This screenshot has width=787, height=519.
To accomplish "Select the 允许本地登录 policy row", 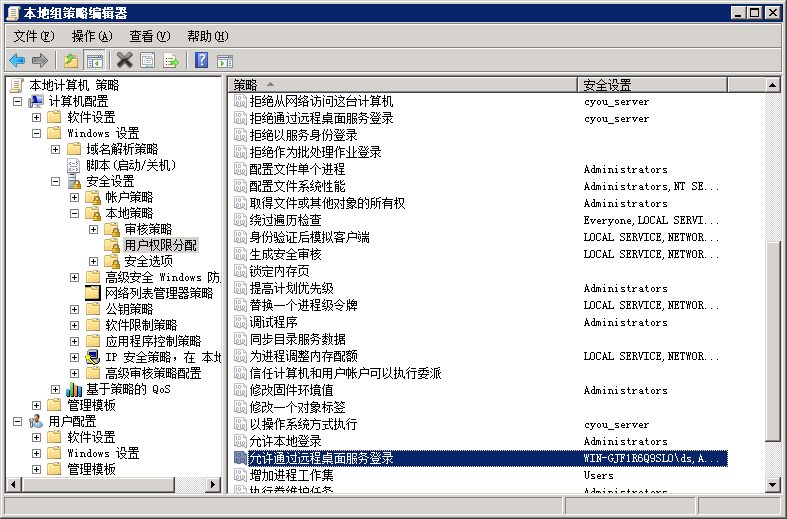I will click(x=285, y=441).
